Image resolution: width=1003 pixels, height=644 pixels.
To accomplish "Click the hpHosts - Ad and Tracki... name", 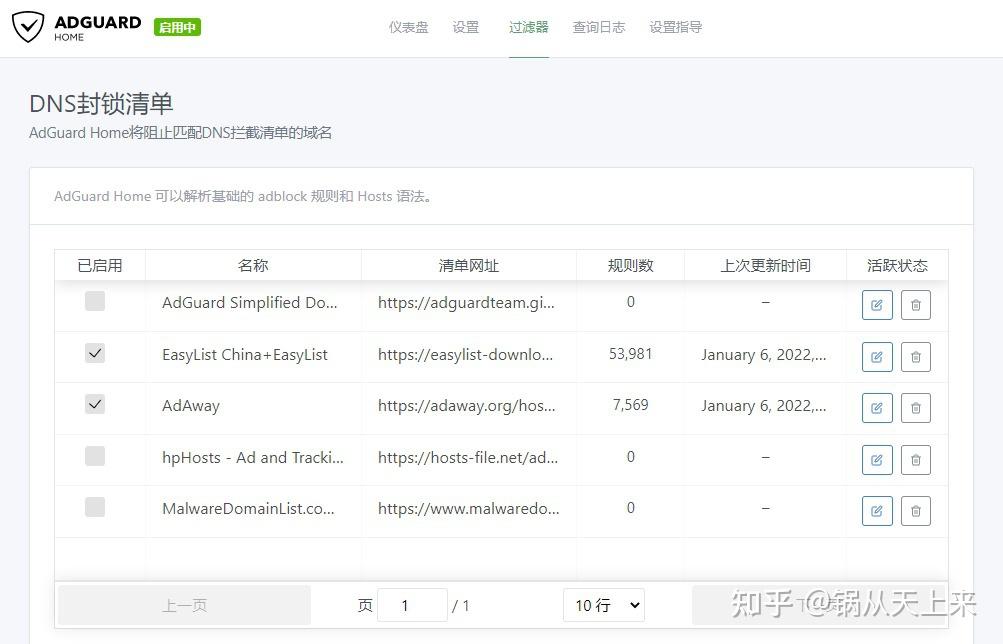I will tap(253, 457).
